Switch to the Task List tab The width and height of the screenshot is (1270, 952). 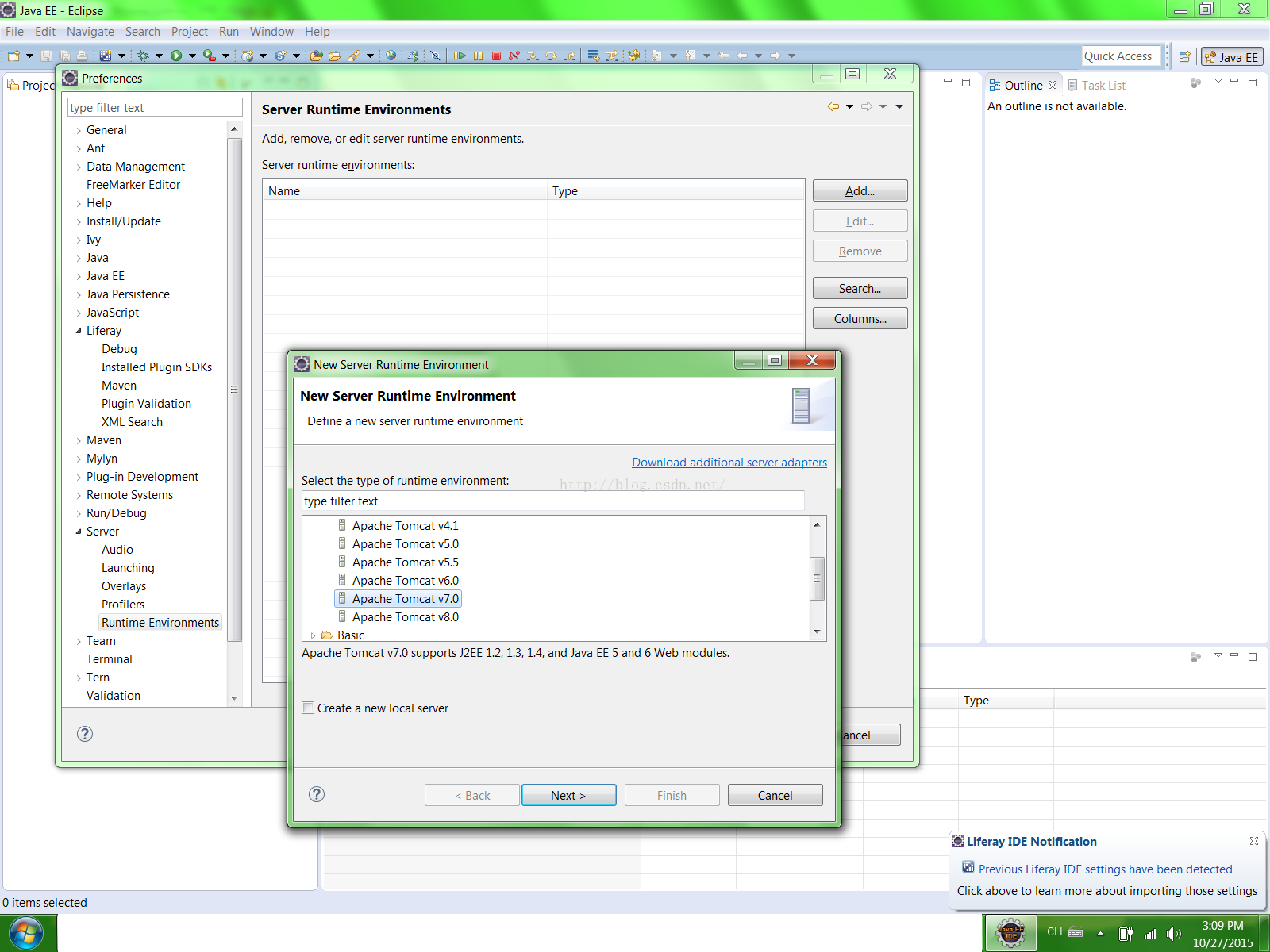pyautogui.click(x=1097, y=85)
